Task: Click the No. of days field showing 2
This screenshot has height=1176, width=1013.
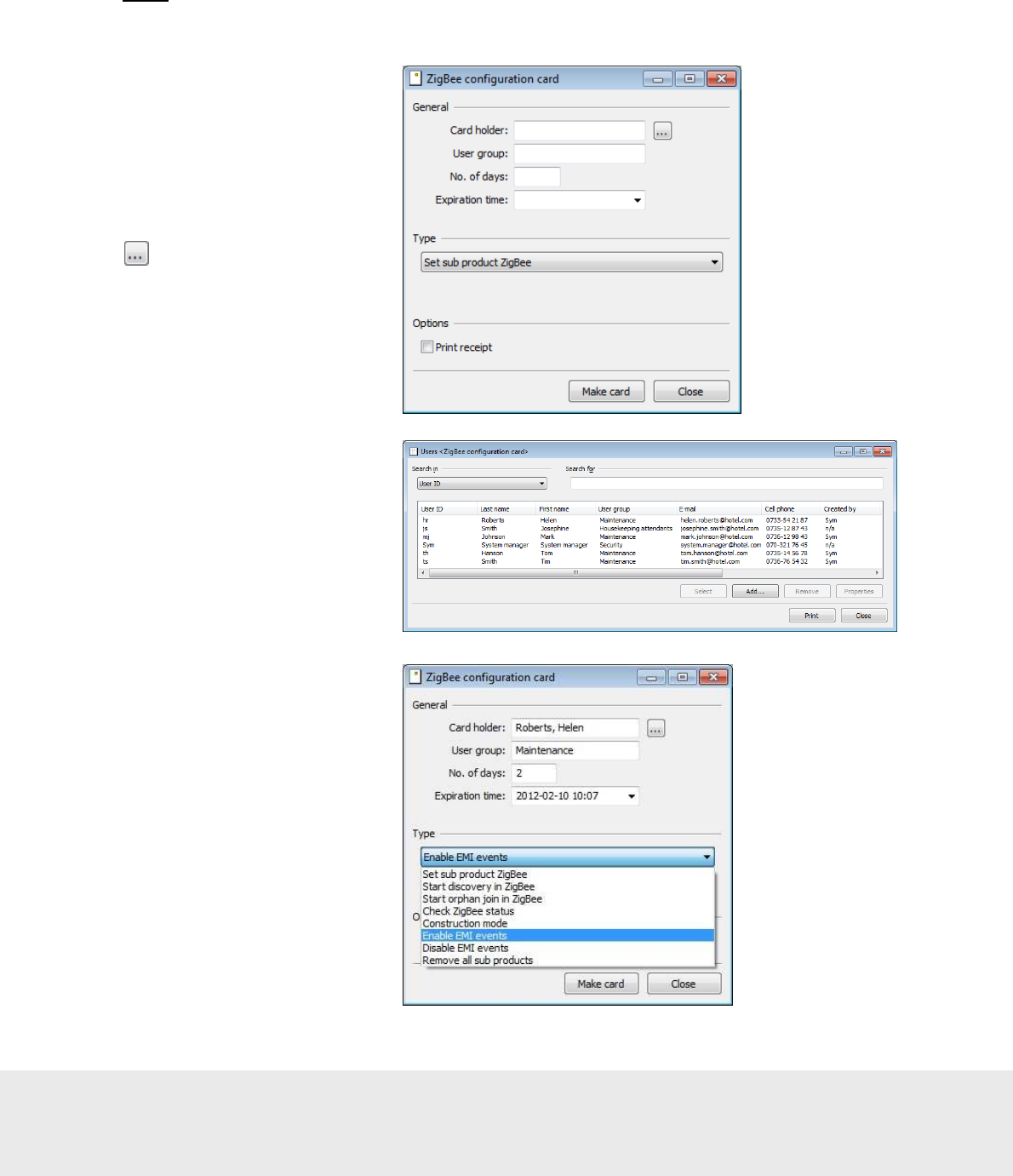Action: [x=534, y=773]
